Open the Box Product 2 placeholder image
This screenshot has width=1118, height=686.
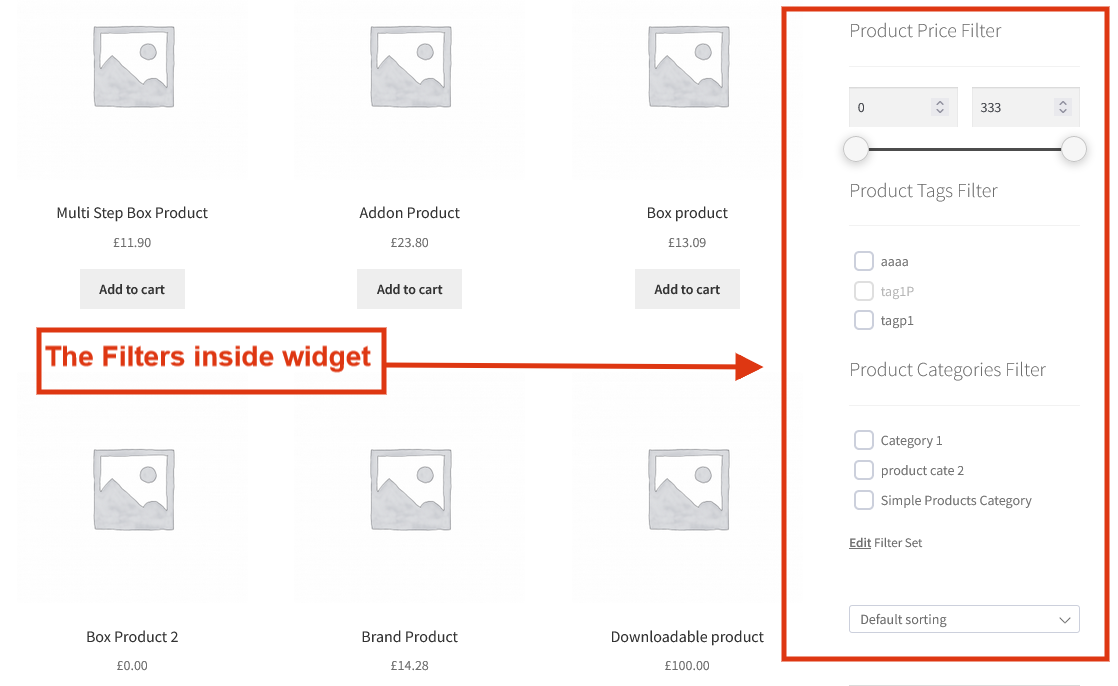coord(132,488)
